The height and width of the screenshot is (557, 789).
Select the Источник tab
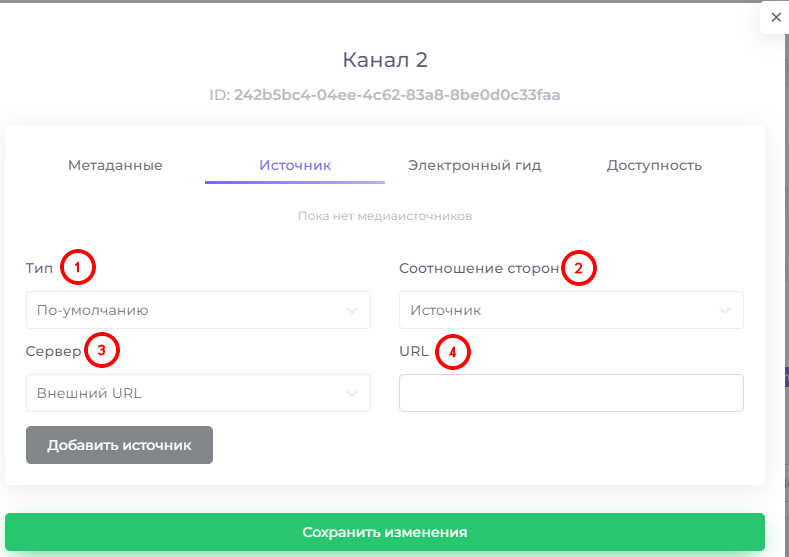(295, 165)
